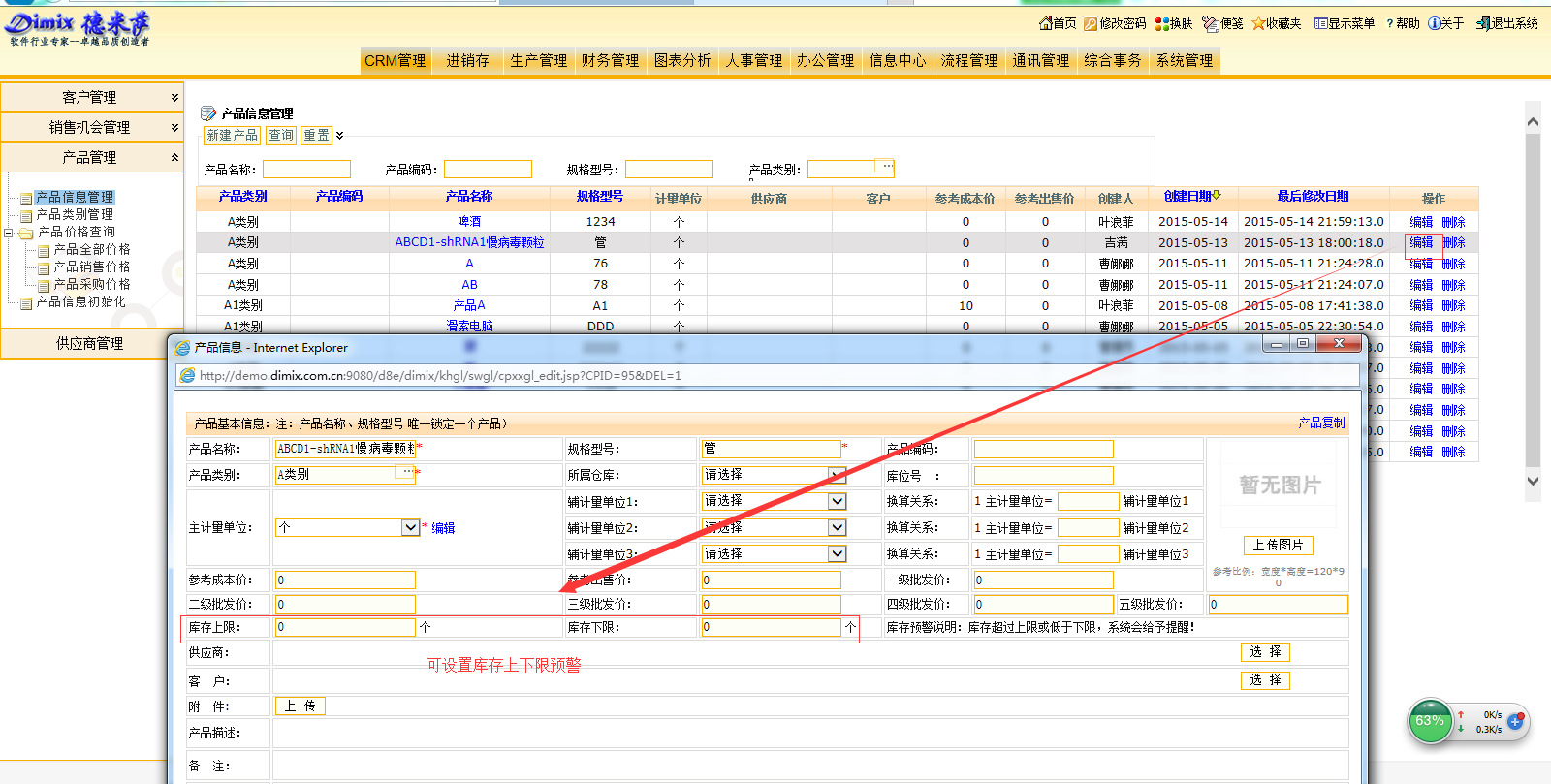Click the popup address bar URL
The width and height of the screenshot is (1551, 784).
[x=440, y=376]
